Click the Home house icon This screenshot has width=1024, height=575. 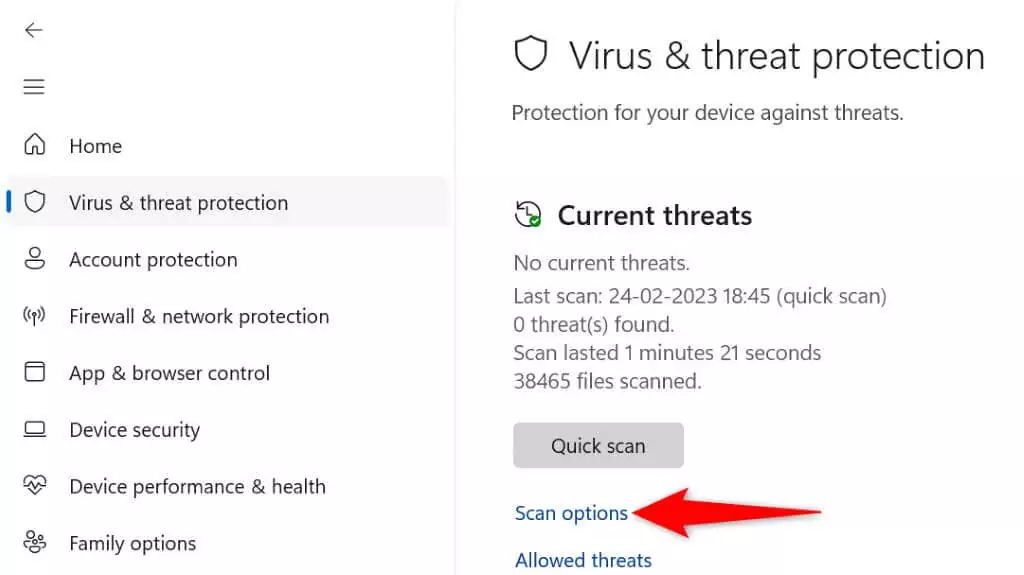35,144
